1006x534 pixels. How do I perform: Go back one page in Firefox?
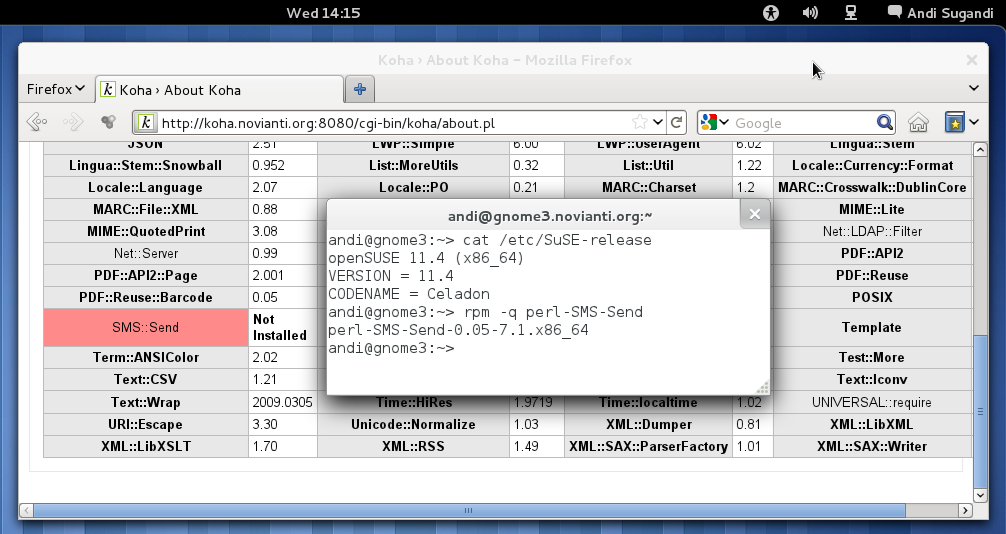[x=37, y=122]
